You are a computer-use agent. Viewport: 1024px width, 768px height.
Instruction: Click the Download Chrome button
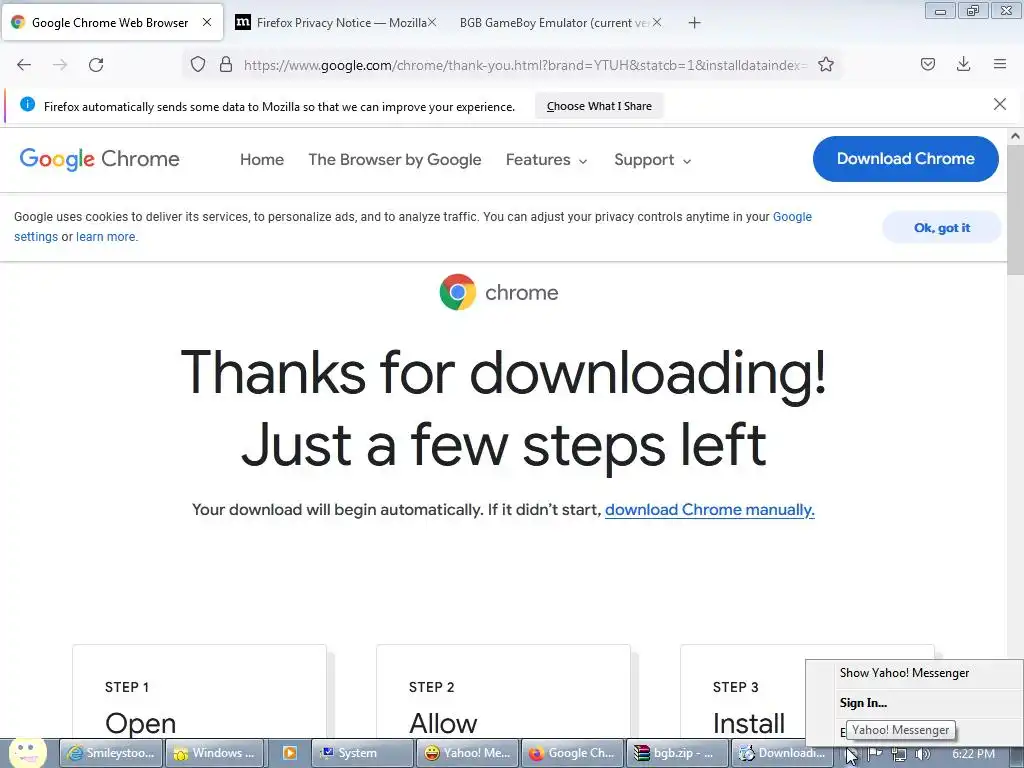click(x=905, y=159)
